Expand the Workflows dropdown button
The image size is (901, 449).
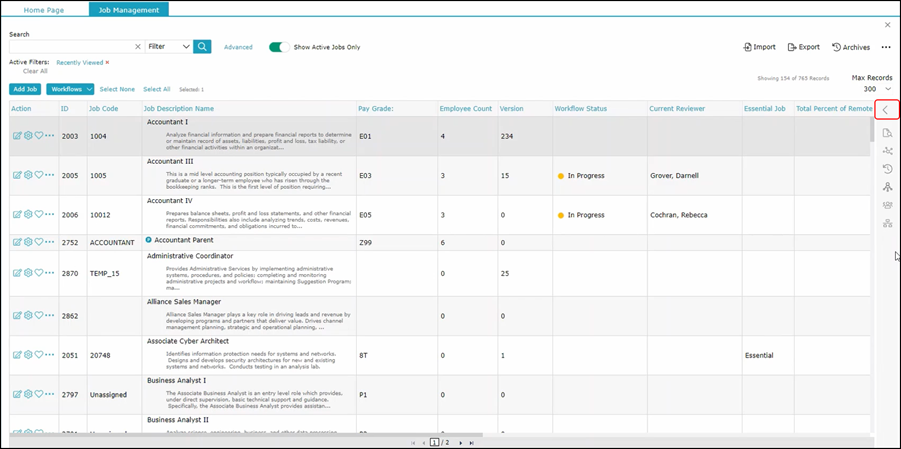(x=70, y=89)
